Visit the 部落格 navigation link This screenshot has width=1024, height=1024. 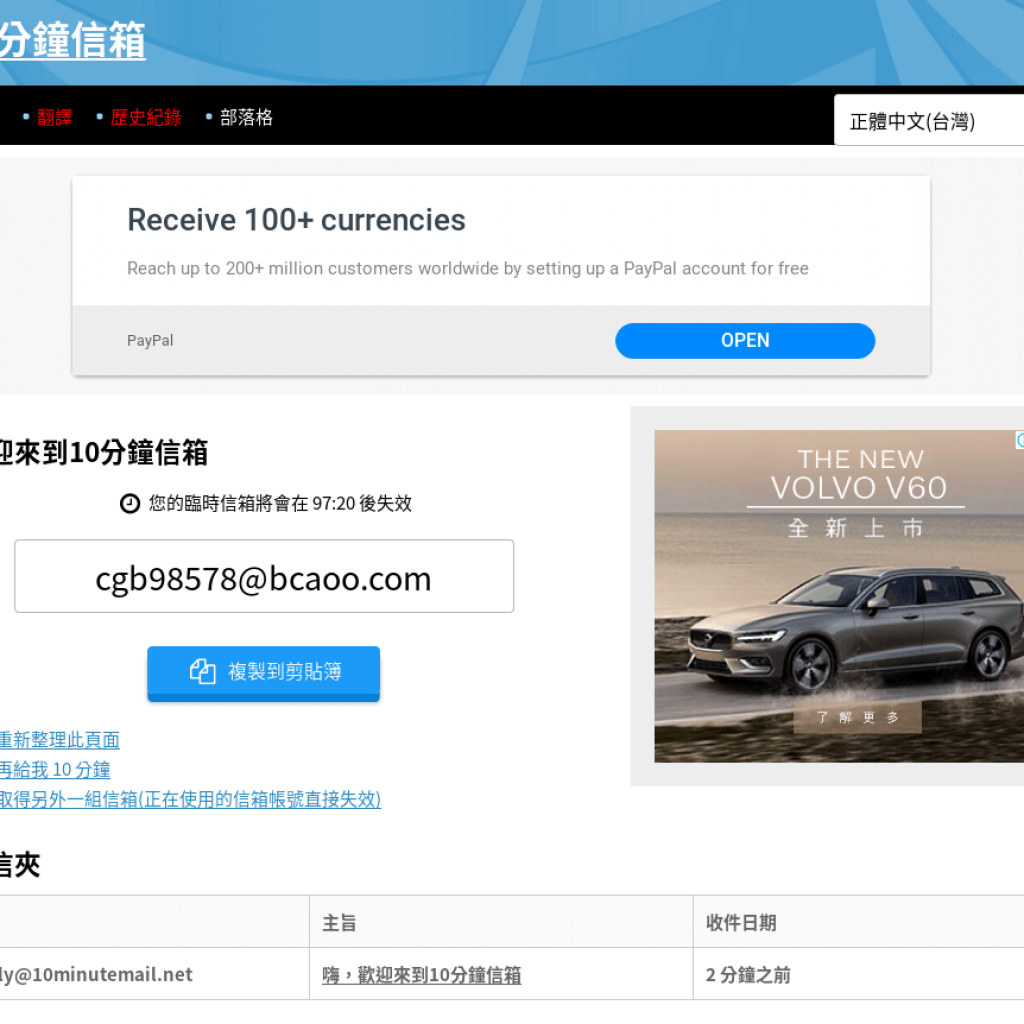point(244,117)
